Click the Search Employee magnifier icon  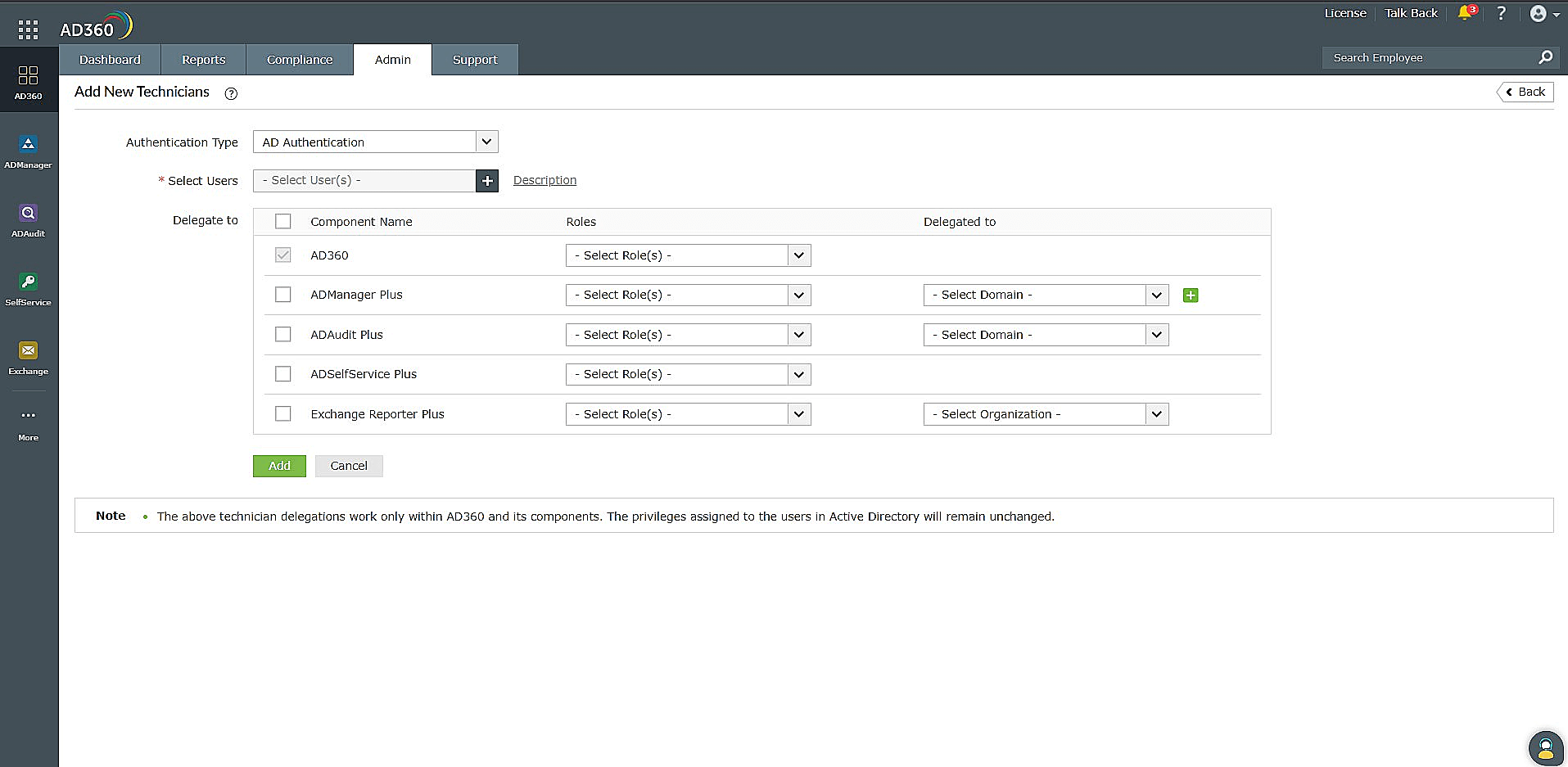tap(1546, 57)
